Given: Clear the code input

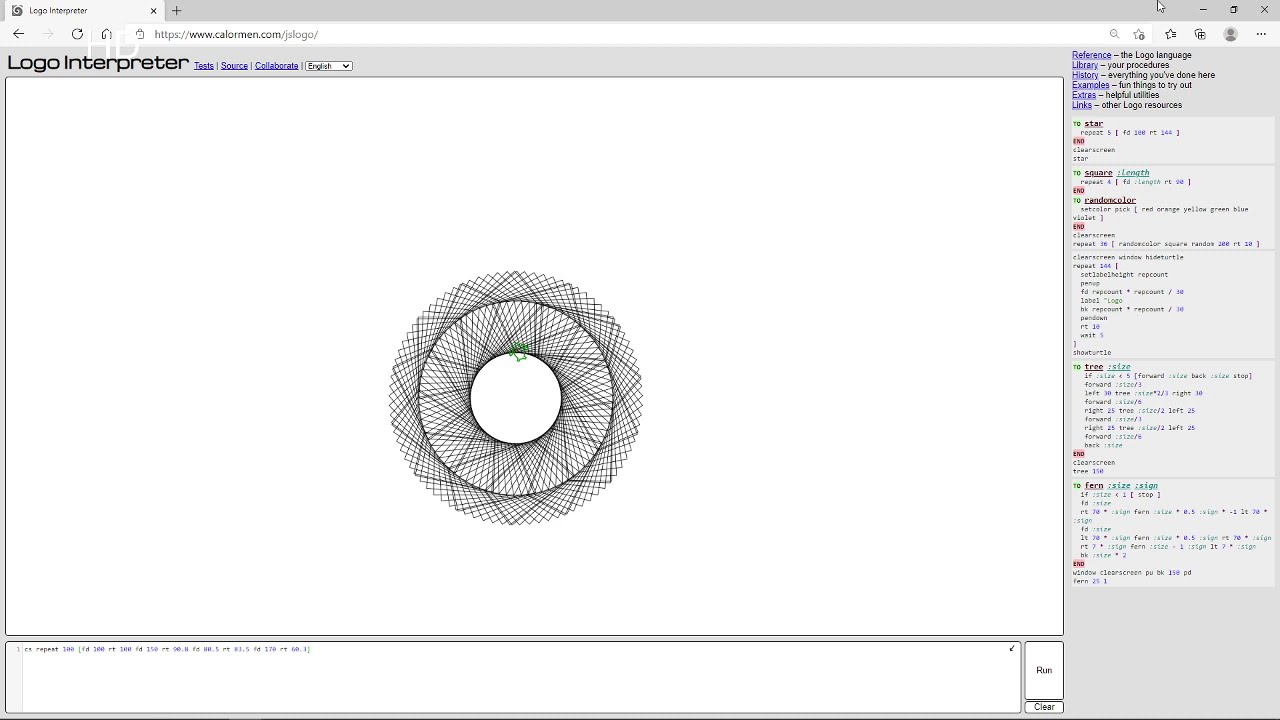Looking at the screenshot, I should pos(1044,707).
